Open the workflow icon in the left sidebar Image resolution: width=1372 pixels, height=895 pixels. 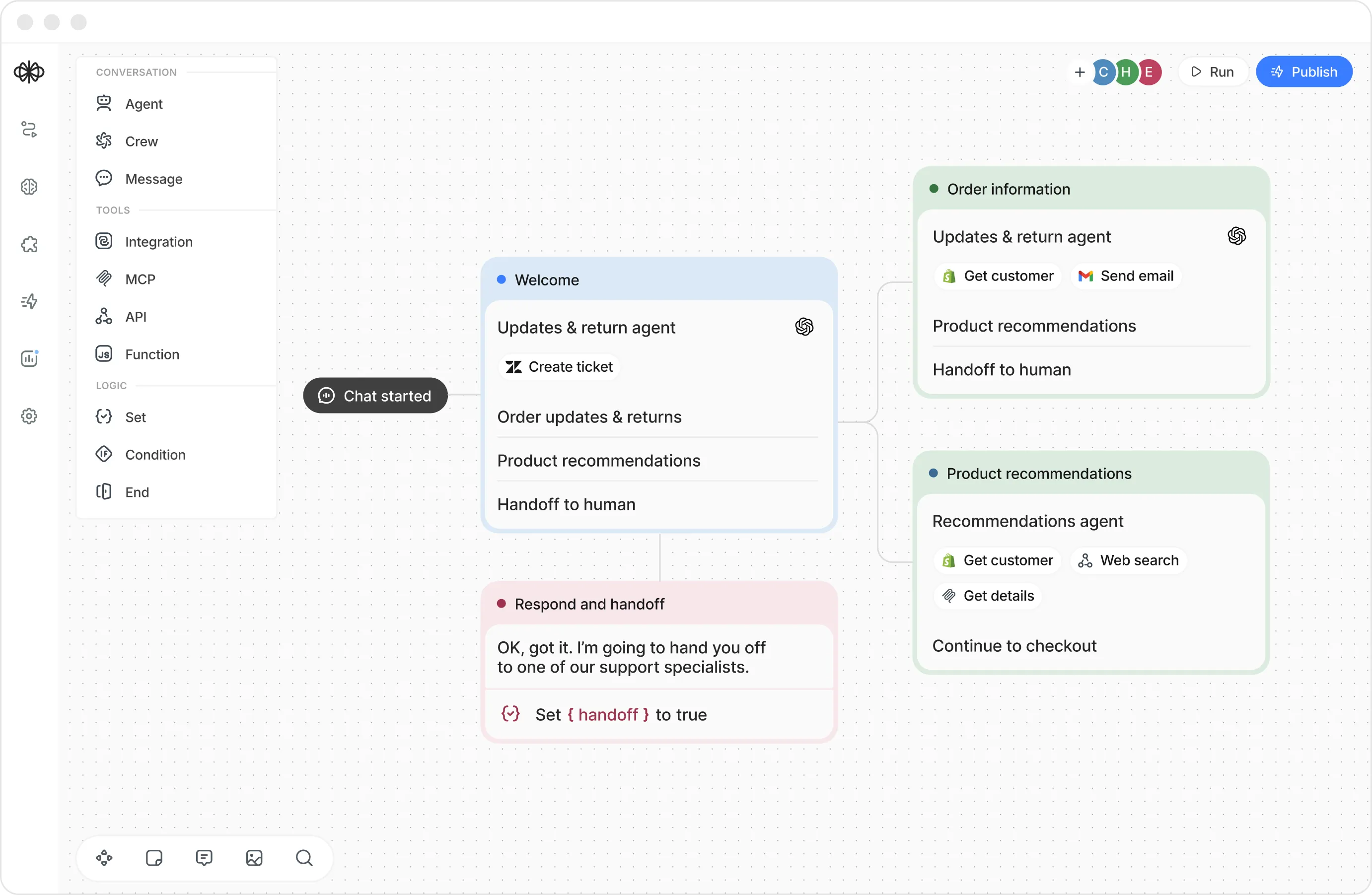point(29,130)
